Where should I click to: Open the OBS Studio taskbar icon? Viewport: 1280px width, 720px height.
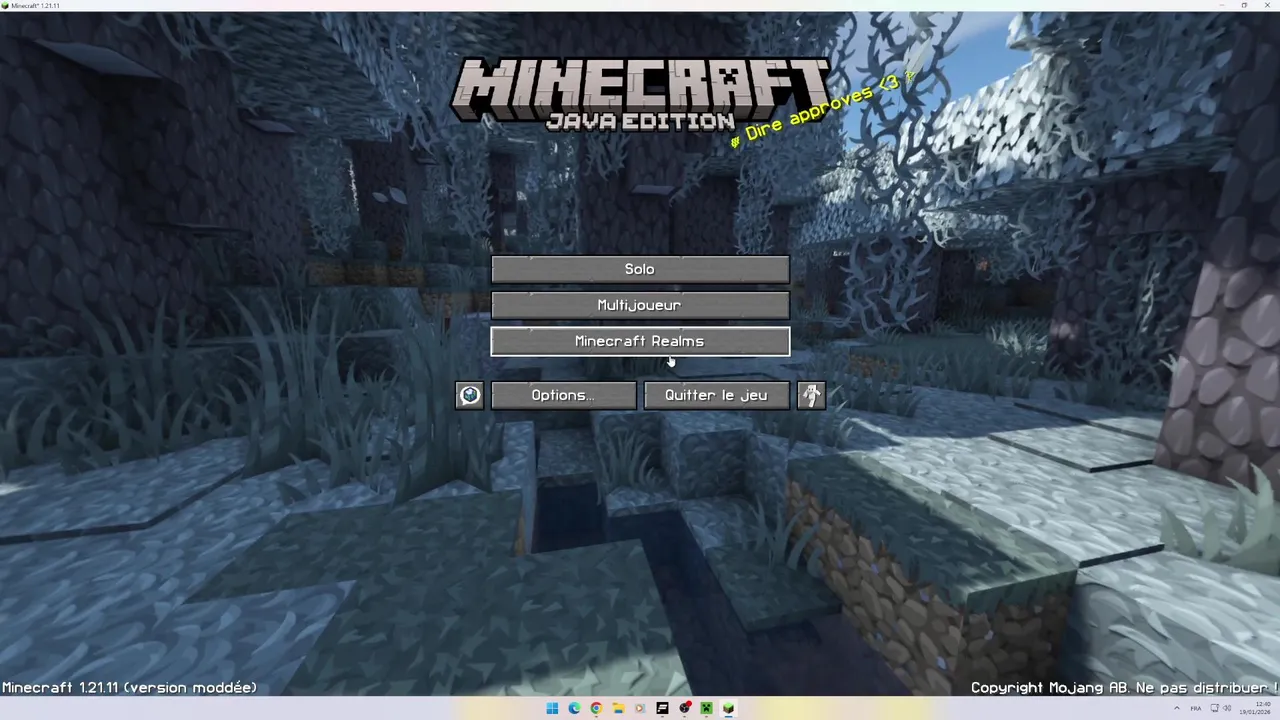[x=684, y=708]
